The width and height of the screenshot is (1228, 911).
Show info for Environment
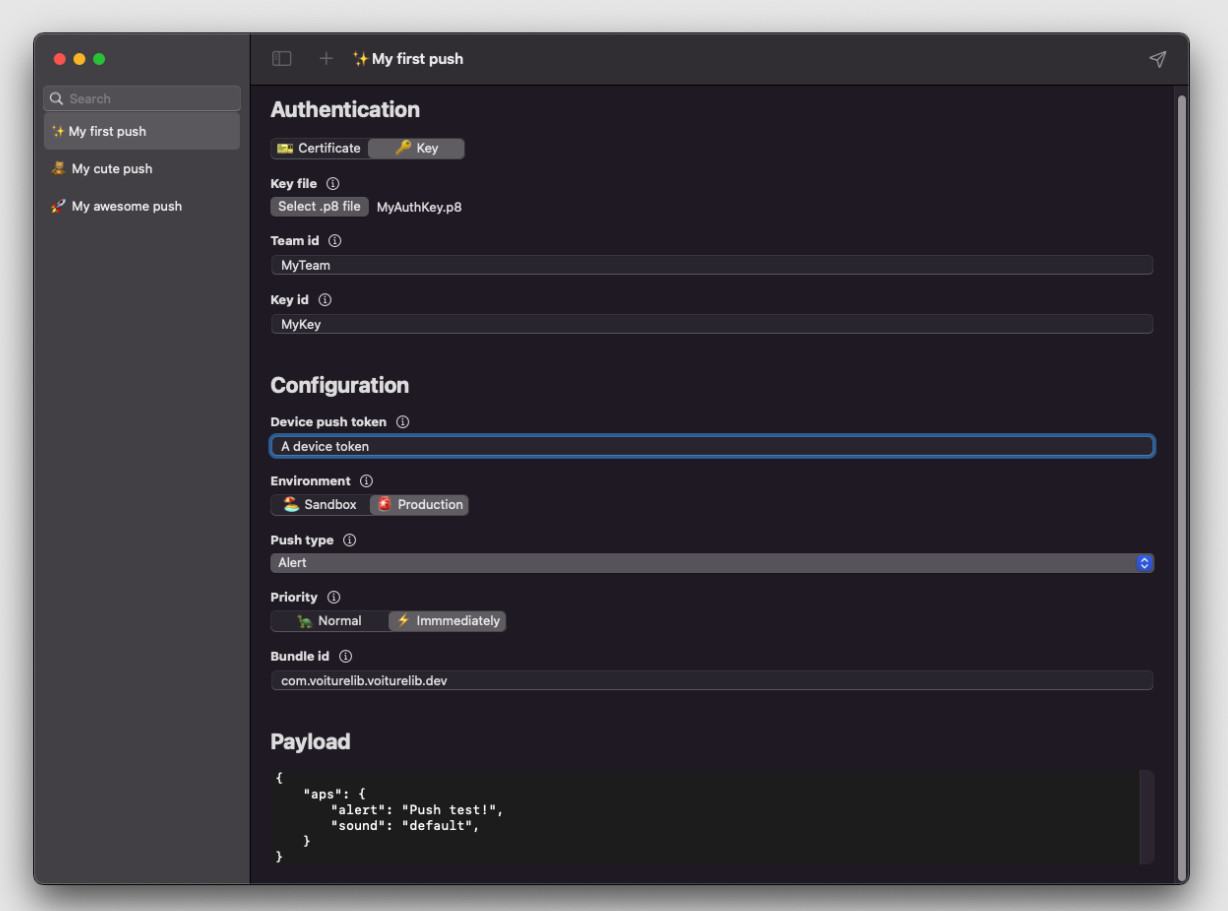(x=367, y=481)
